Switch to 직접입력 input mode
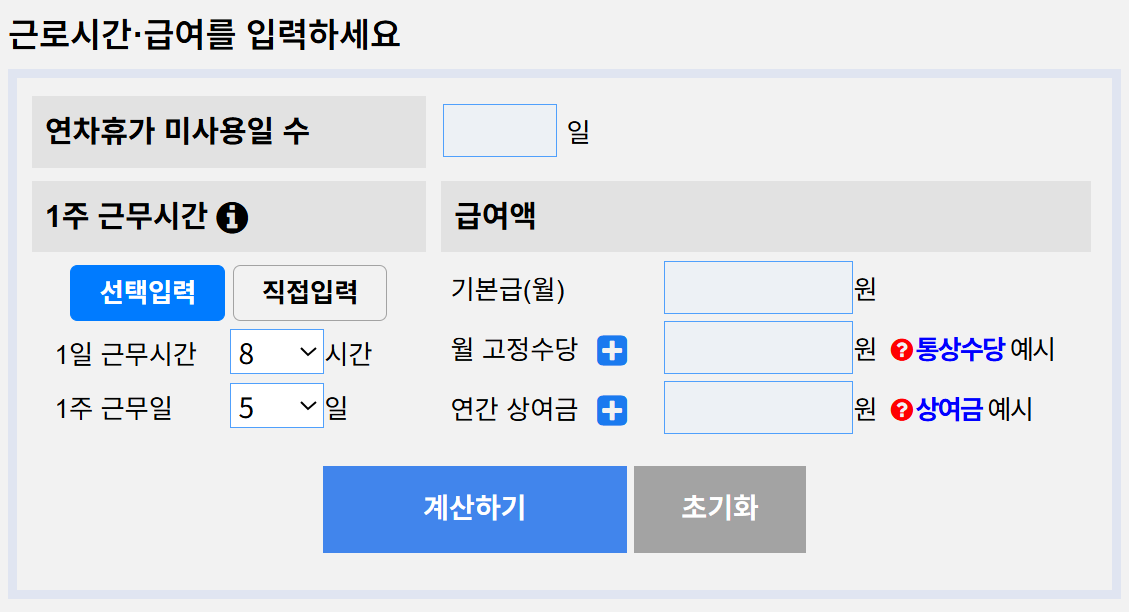 (x=309, y=292)
